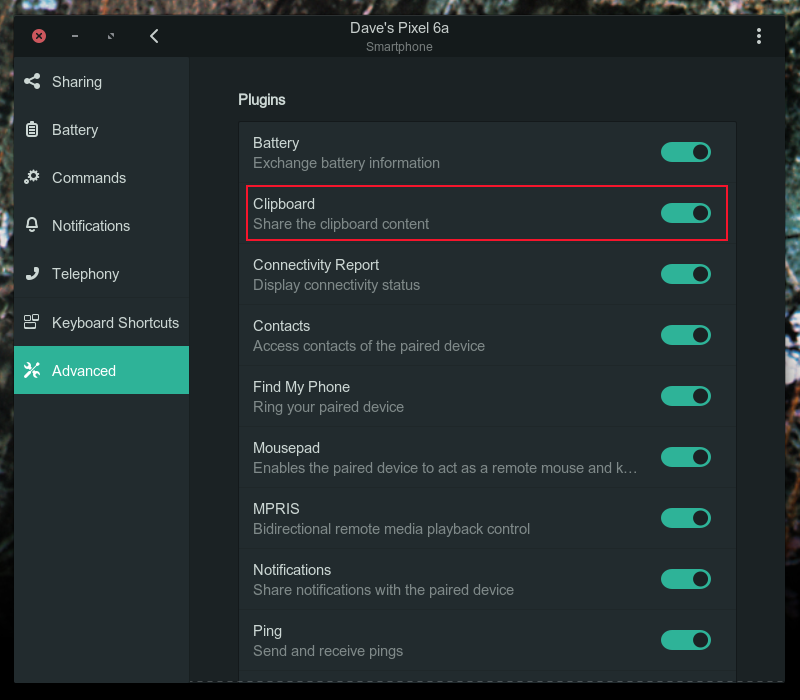The width and height of the screenshot is (800, 700).
Task: Disable notifications sharing with the paired device
Action: (685, 579)
